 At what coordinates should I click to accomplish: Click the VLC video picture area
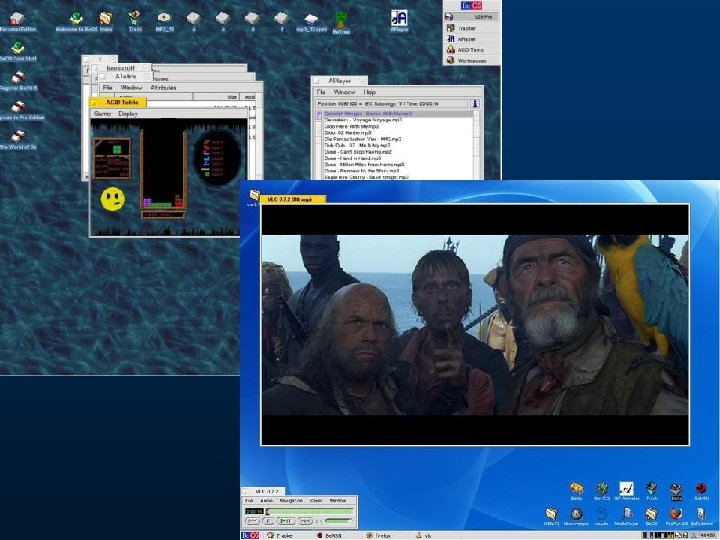point(475,324)
